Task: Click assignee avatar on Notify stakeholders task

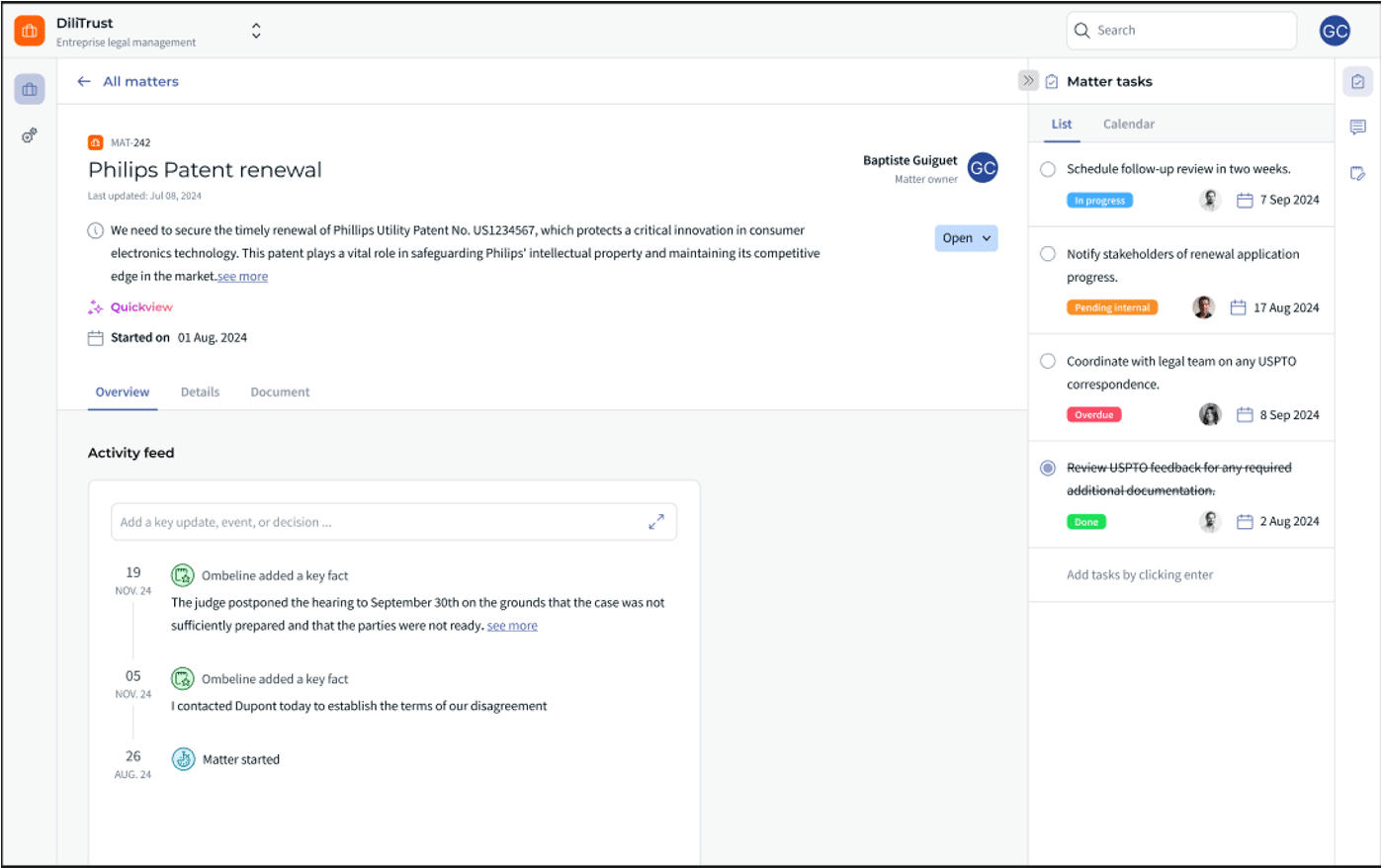Action: [1203, 307]
